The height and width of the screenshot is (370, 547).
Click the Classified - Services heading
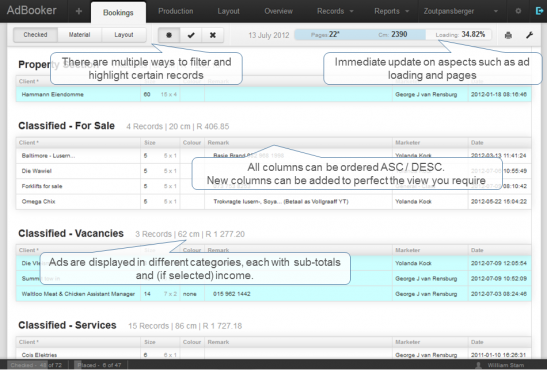(x=67, y=325)
